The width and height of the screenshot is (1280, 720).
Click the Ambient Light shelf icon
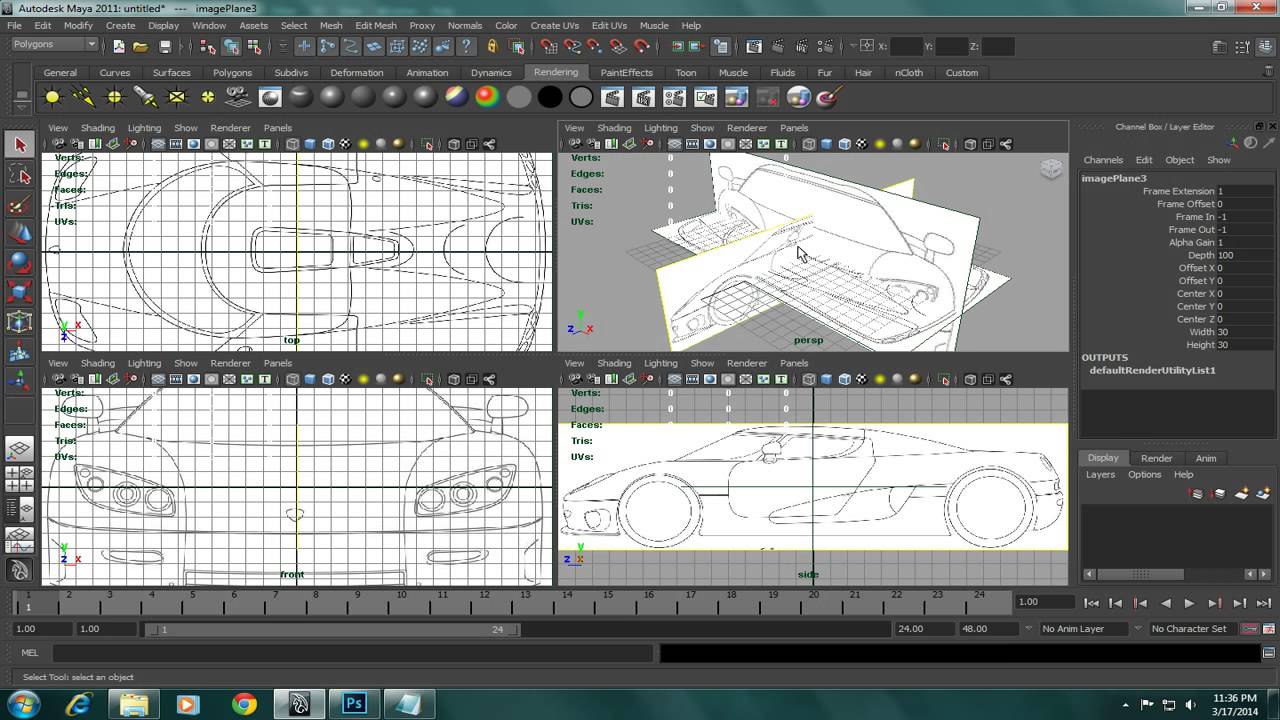pyautogui.click(x=52, y=97)
